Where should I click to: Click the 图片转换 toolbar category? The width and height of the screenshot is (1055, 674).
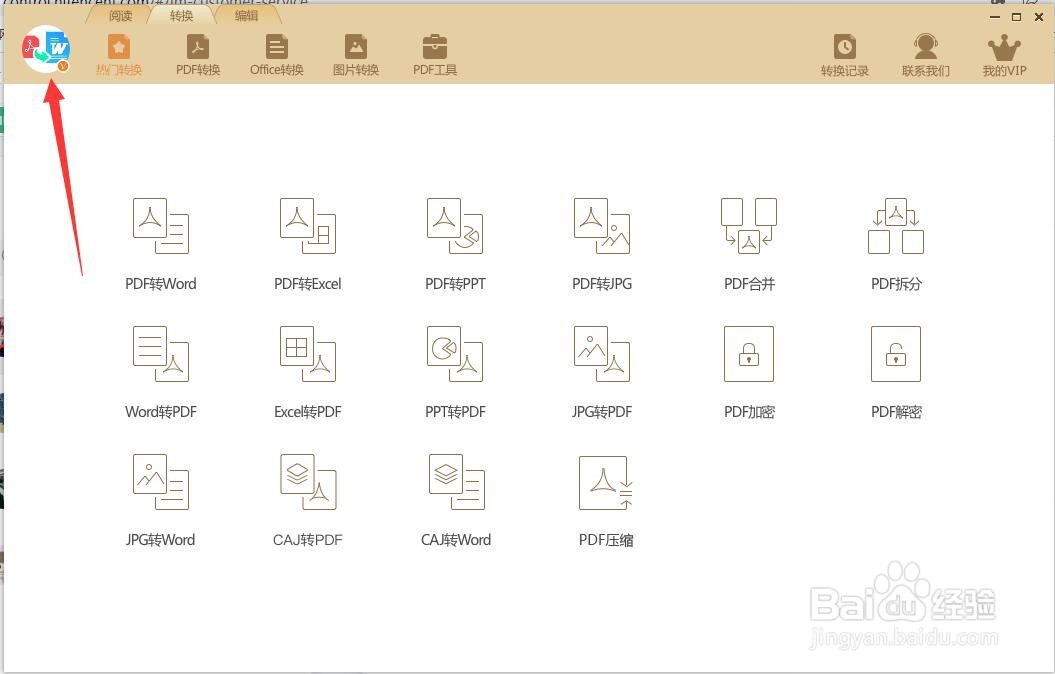[356, 54]
